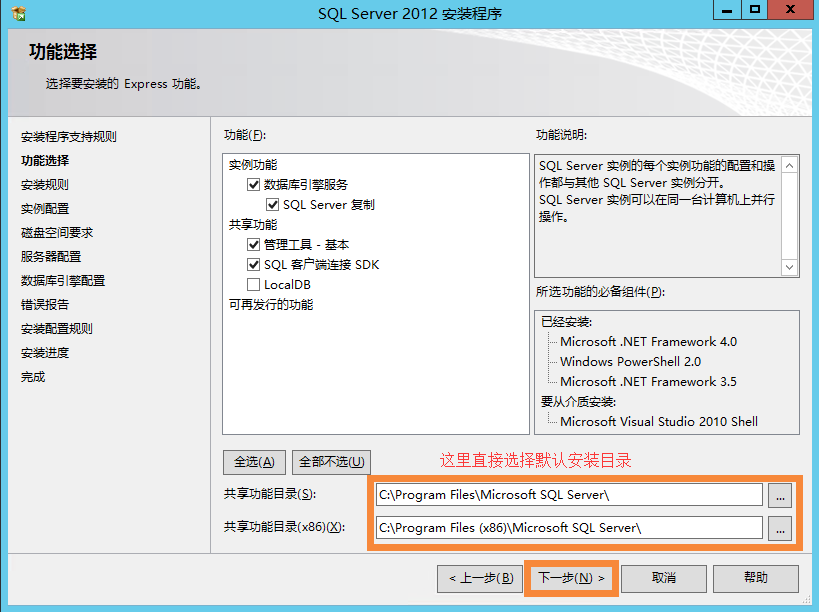The height and width of the screenshot is (612, 819).
Task: Click the 共享功能目录(S) path field
Action: [569, 495]
